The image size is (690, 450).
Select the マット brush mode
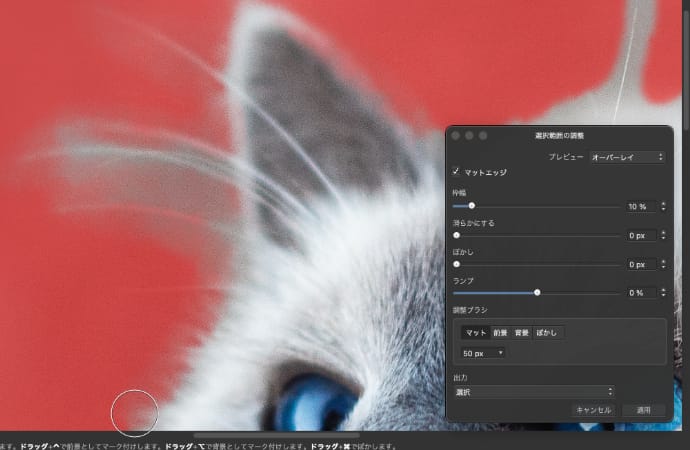click(x=476, y=332)
